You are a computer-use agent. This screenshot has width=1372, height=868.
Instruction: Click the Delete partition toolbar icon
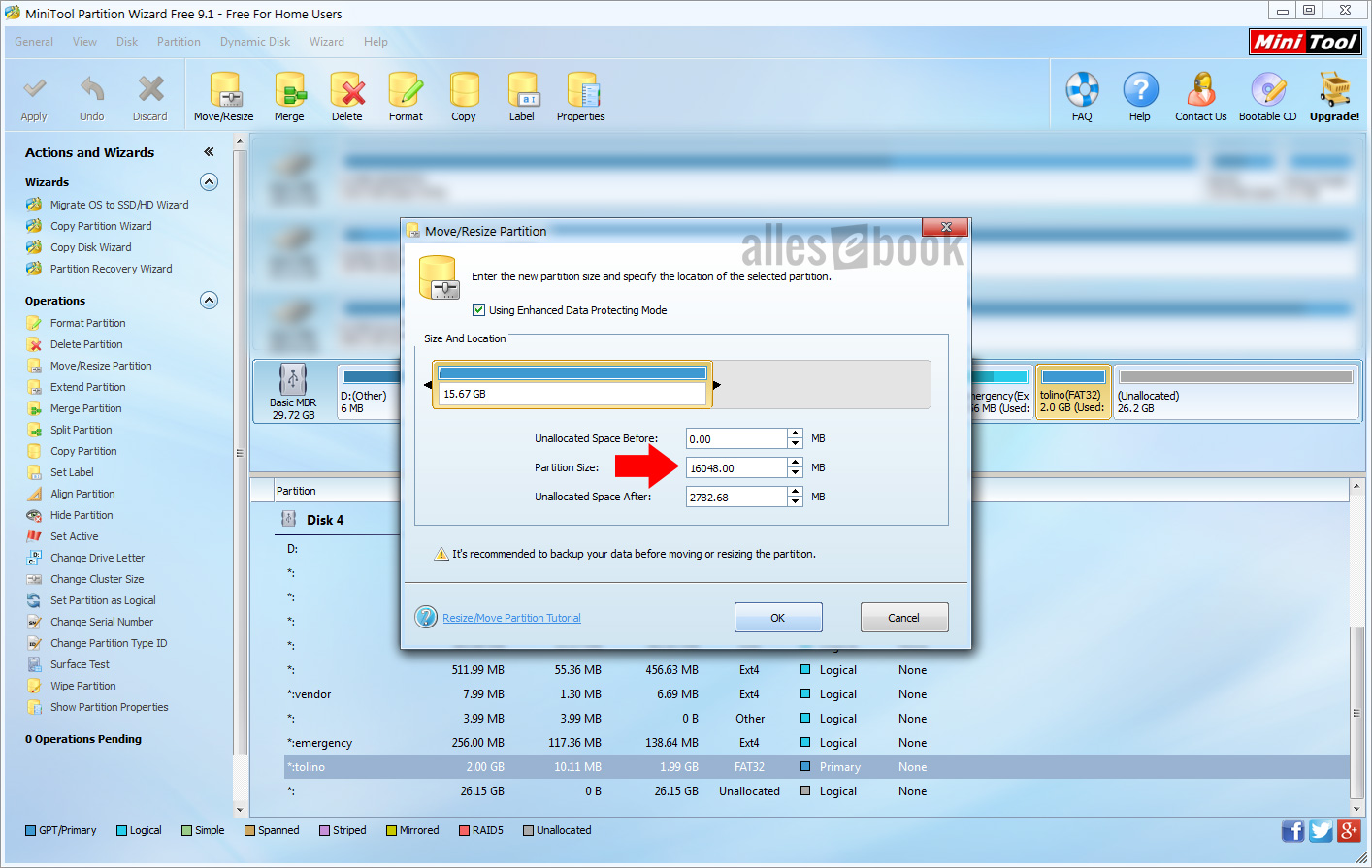[347, 97]
